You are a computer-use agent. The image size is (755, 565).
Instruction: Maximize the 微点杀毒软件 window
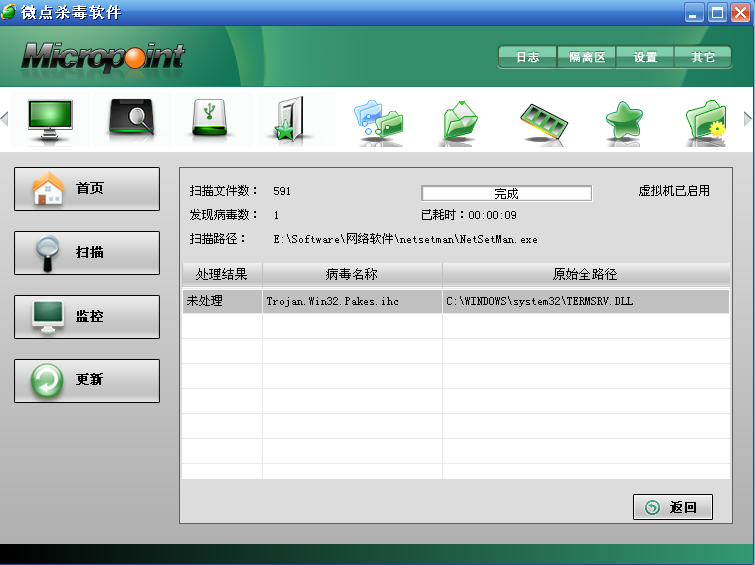tap(717, 13)
